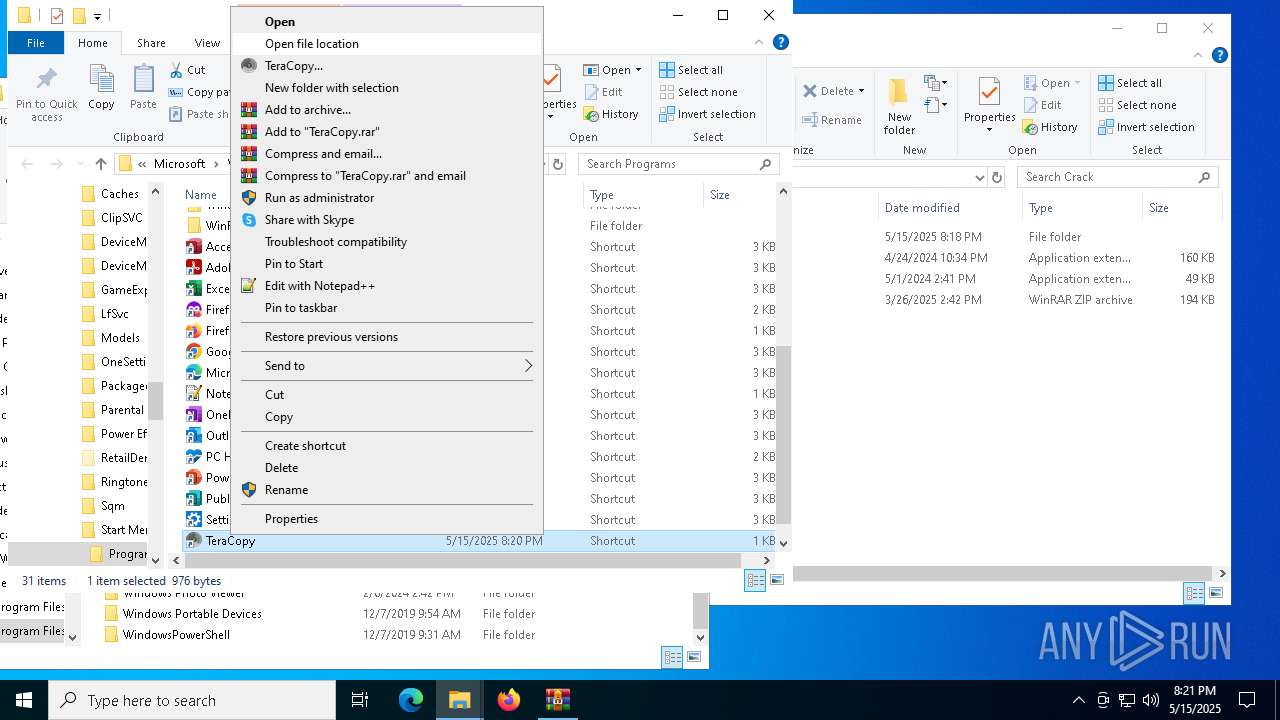This screenshot has height=720, width=1280.
Task: Click Select all in Programs window
Action: 691,70
